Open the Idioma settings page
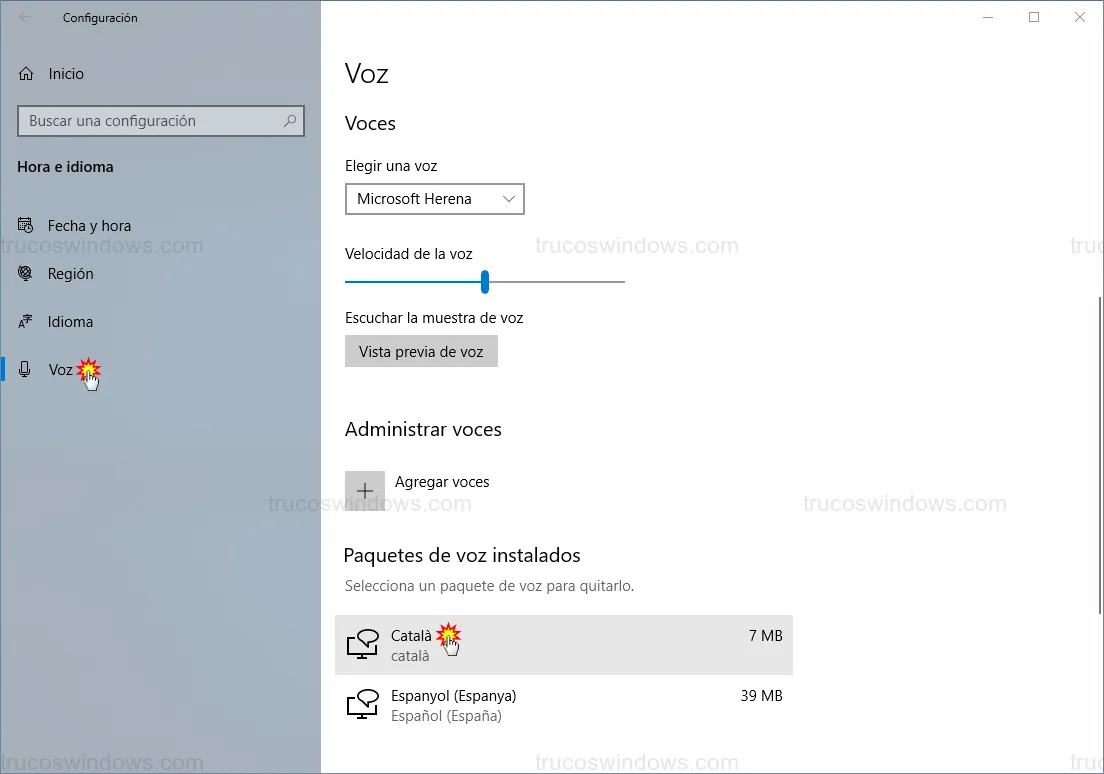The width and height of the screenshot is (1104, 774). tap(70, 322)
